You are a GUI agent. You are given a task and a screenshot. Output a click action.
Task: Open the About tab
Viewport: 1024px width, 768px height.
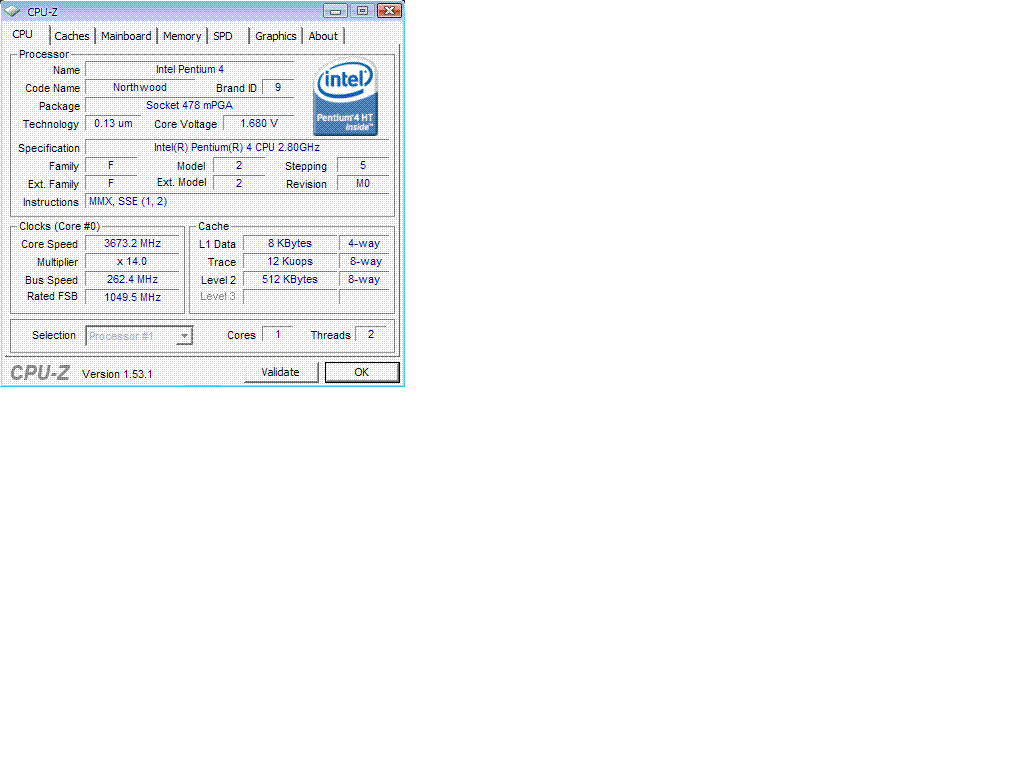click(323, 36)
